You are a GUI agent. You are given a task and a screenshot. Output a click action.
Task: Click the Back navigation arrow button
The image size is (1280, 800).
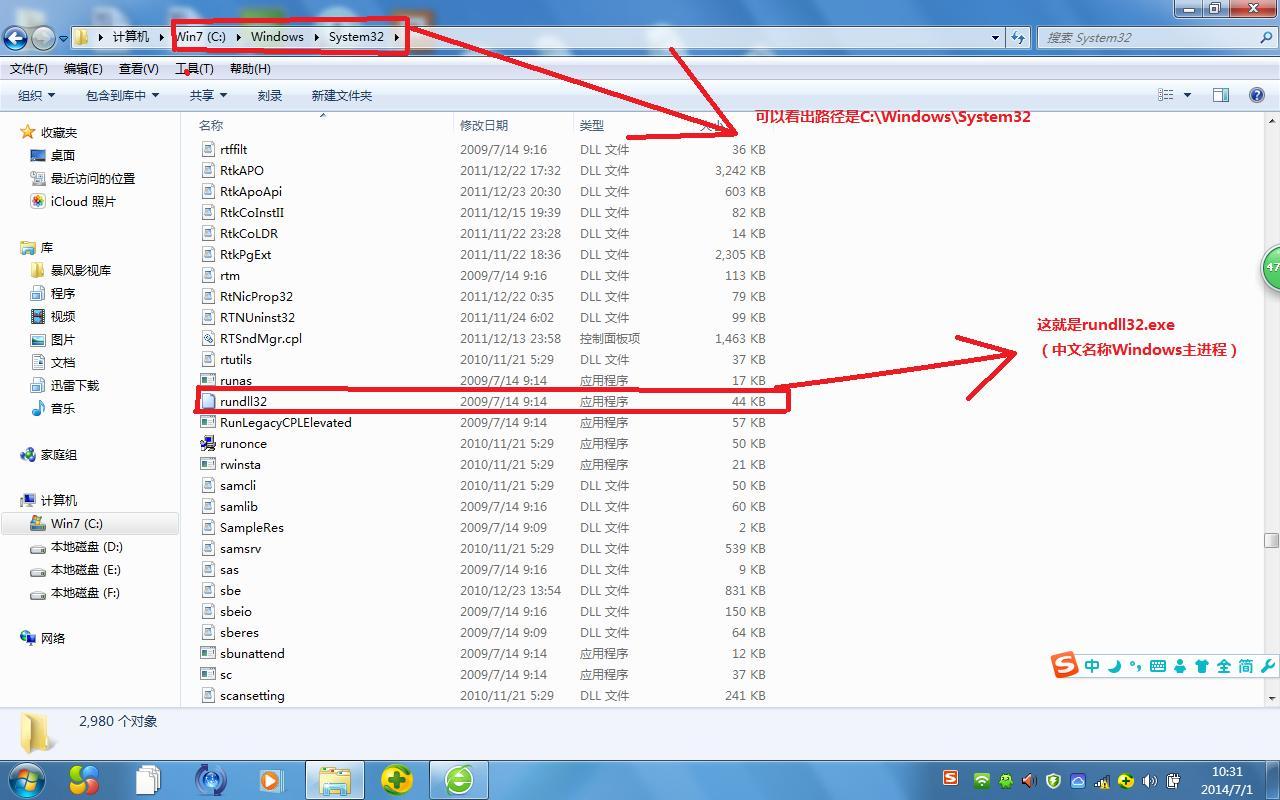(15, 38)
